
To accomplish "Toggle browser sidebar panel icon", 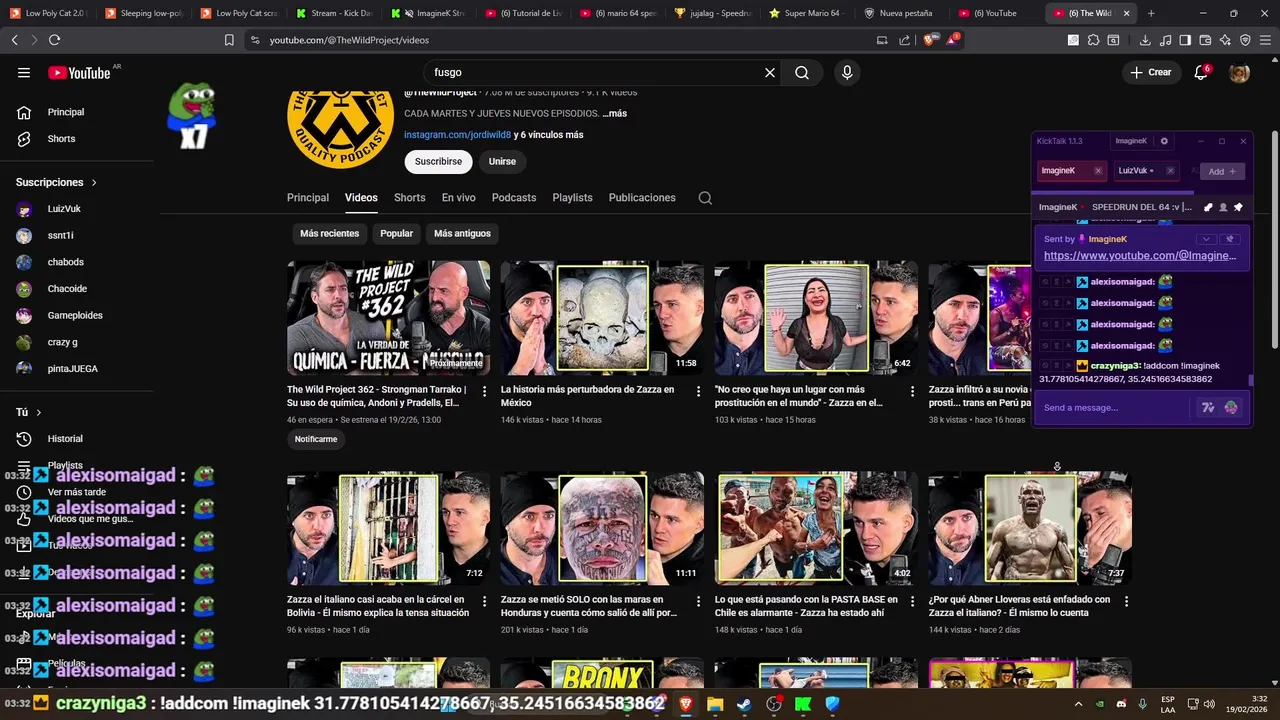I will pyautogui.click(x=1185, y=40).
